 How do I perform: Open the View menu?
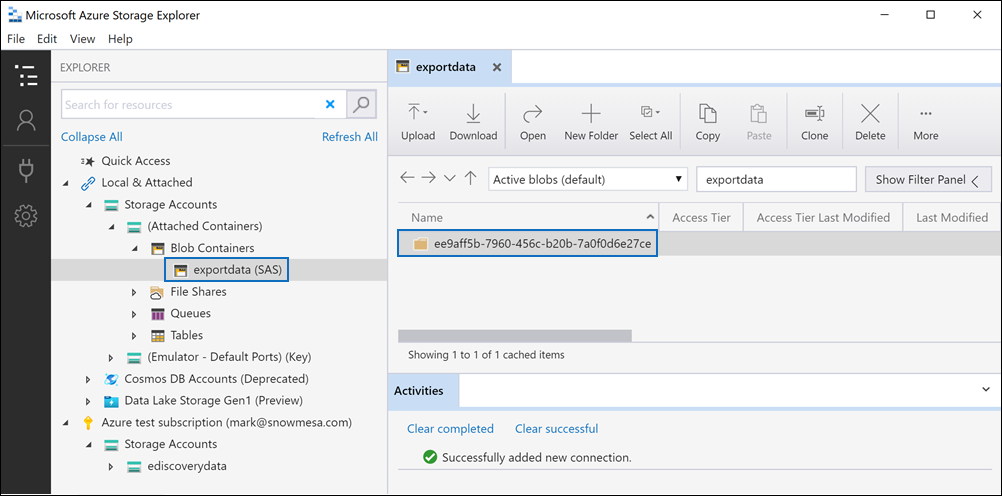[x=82, y=39]
